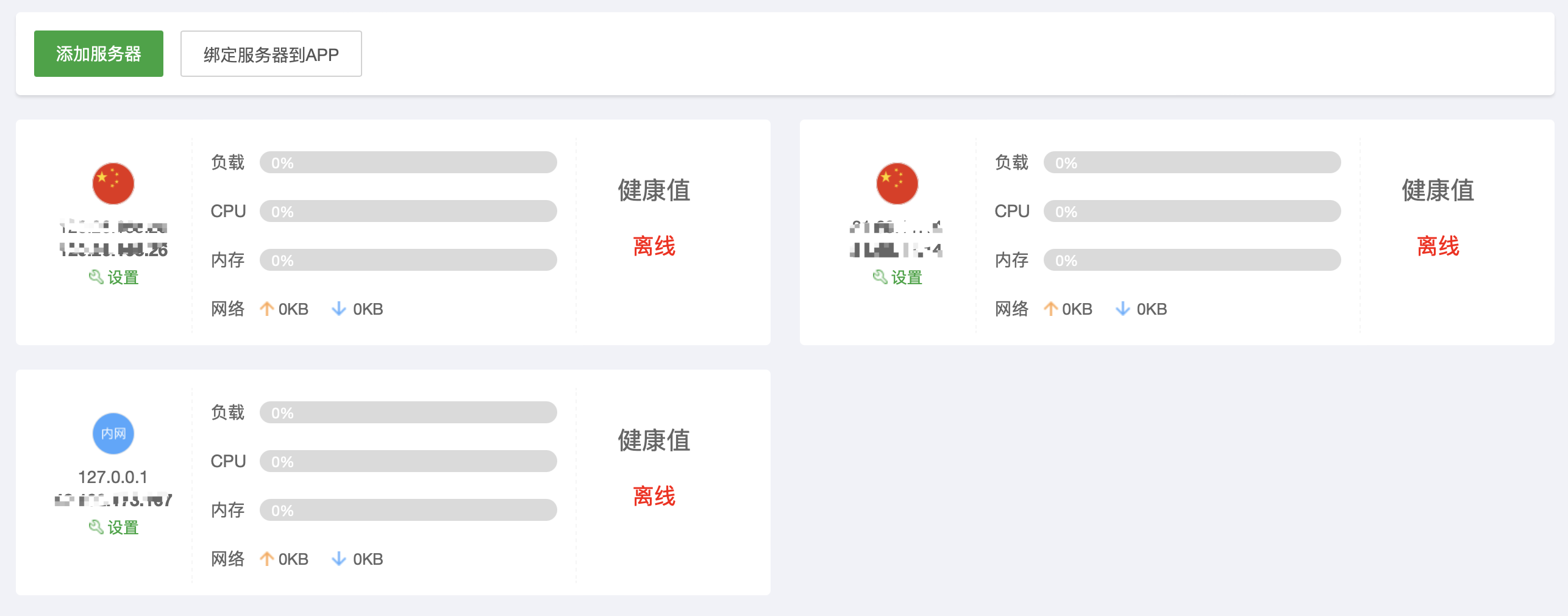Click the 内存 progress bar on 127.0.0.1 server
This screenshot has height=616, width=1568.
(x=408, y=510)
